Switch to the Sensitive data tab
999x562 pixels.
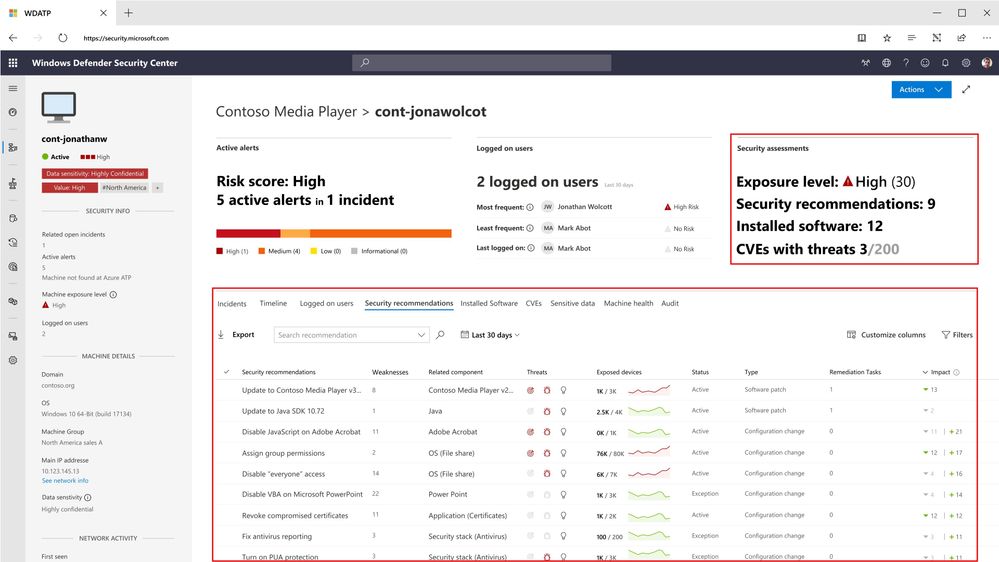(x=573, y=303)
